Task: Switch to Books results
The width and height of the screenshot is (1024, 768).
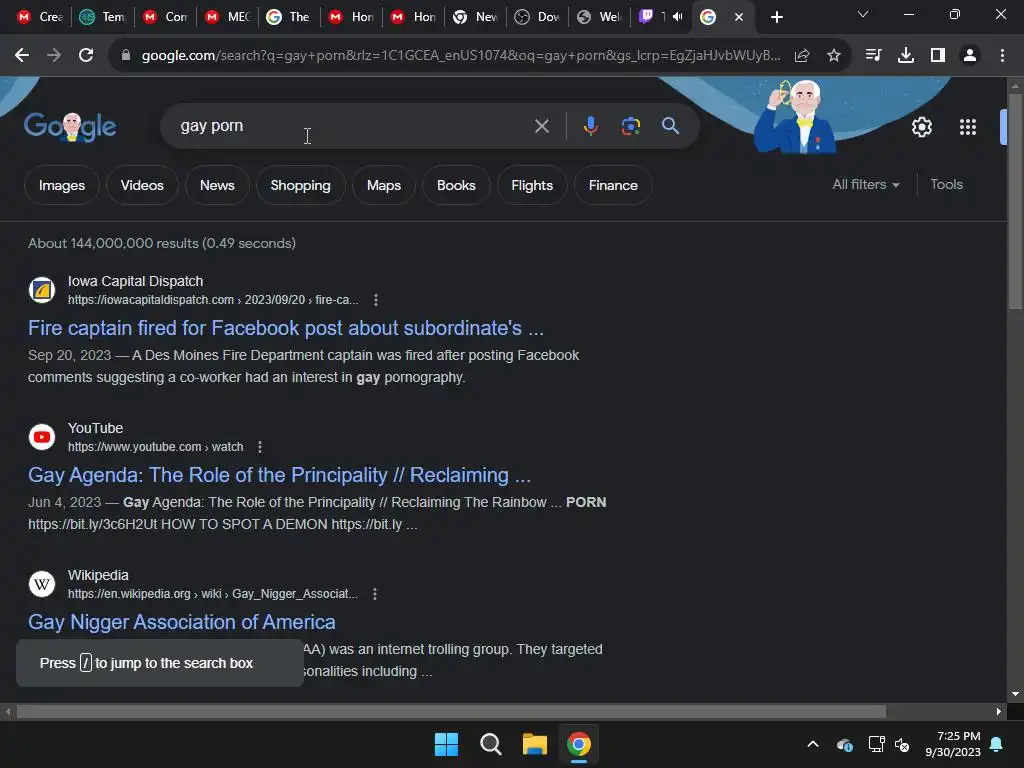Action: (456, 185)
